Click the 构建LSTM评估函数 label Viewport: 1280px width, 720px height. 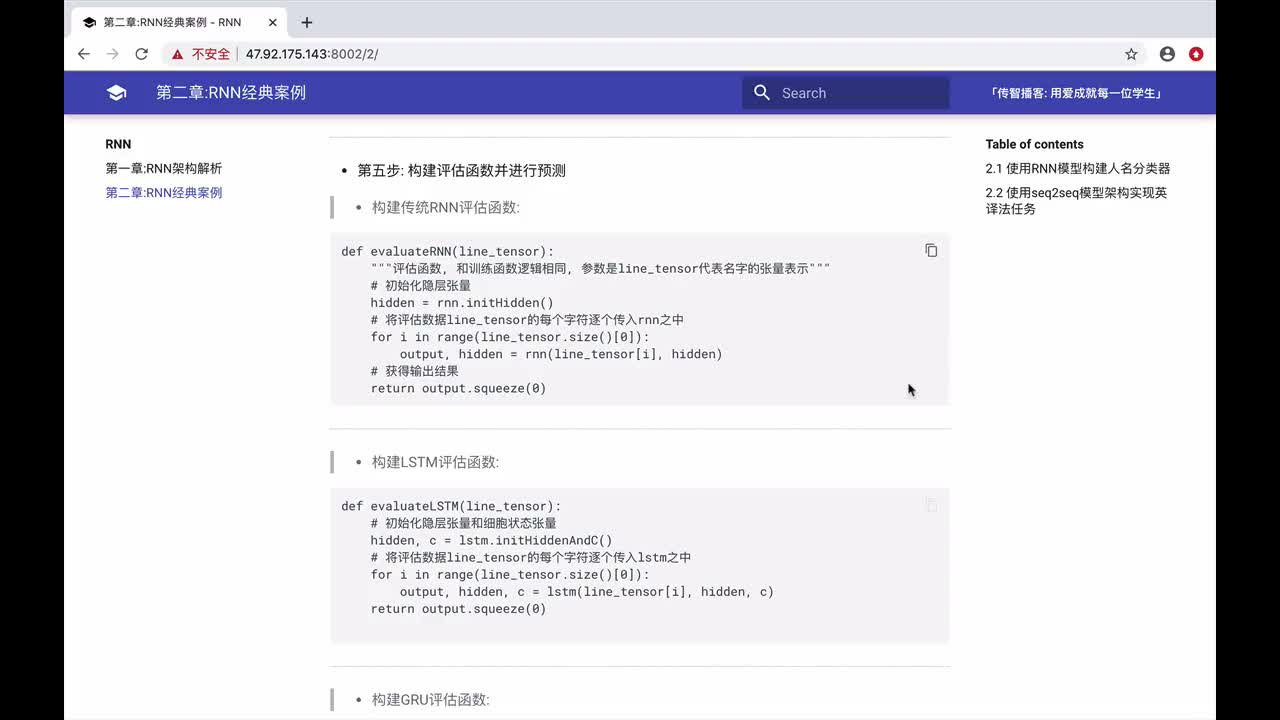435,462
